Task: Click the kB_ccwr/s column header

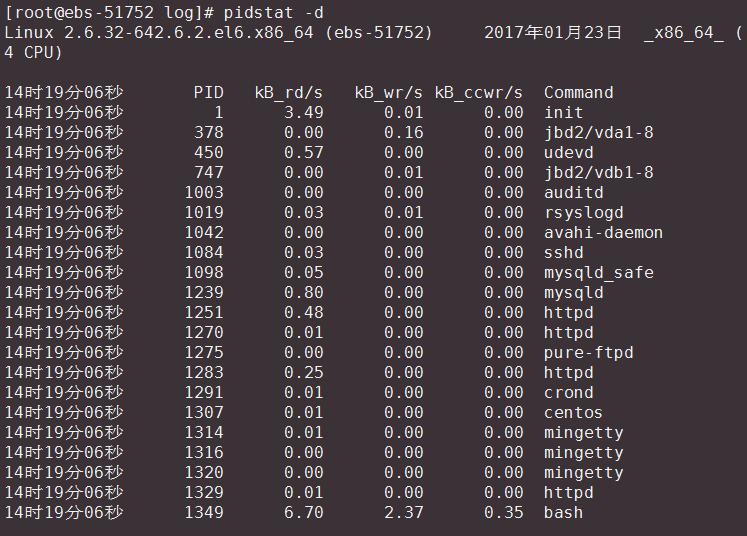Action: tap(479, 93)
